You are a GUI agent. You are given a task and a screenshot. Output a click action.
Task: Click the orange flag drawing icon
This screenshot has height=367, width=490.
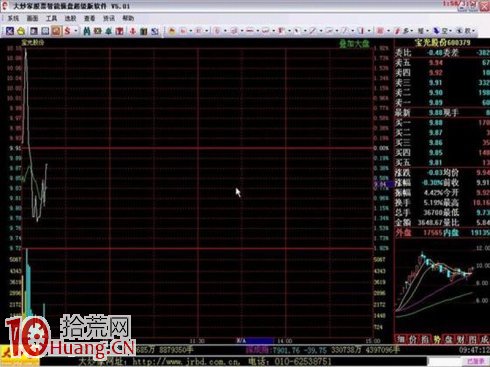(172, 31)
